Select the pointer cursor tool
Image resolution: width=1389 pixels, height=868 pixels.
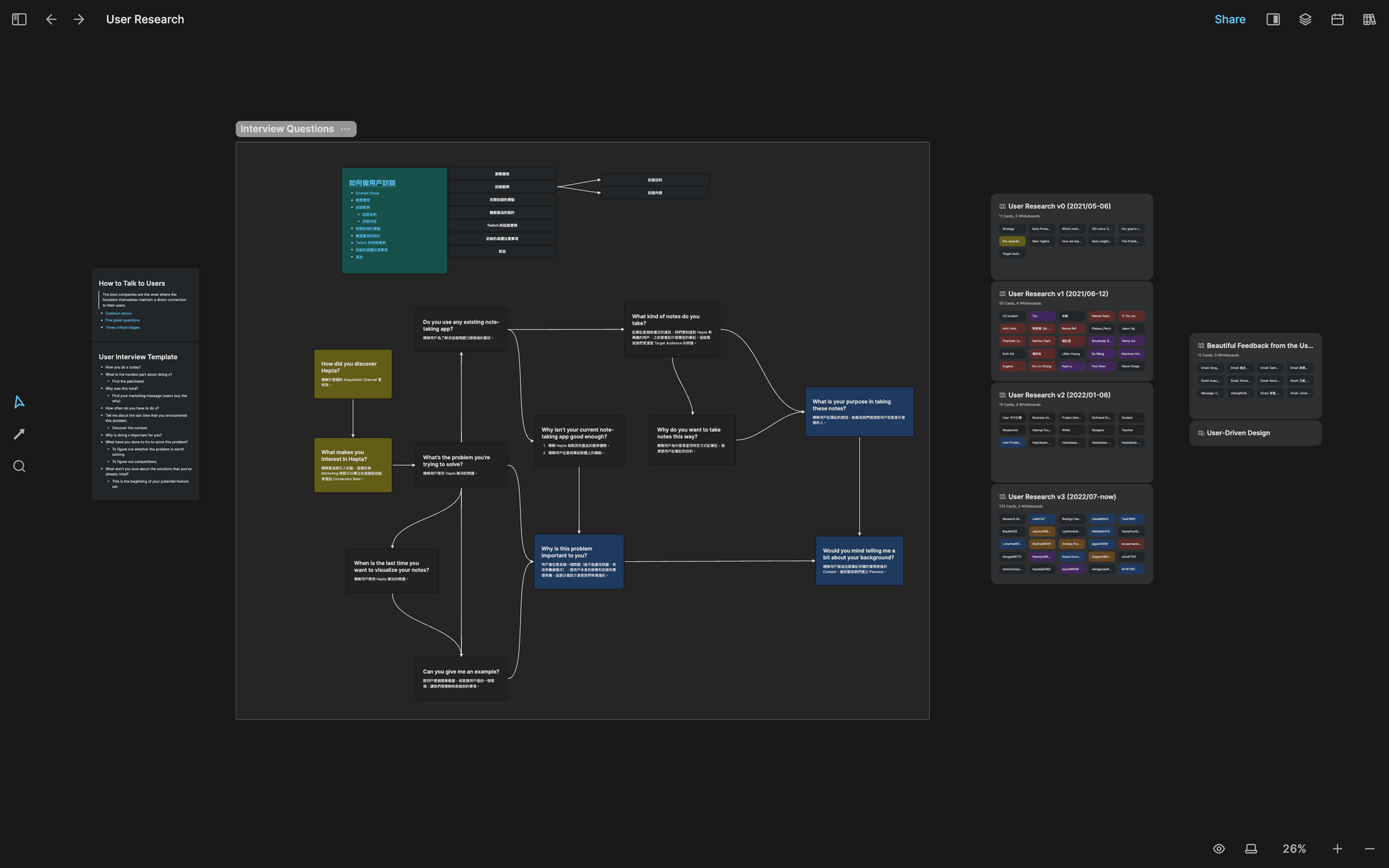pos(19,402)
